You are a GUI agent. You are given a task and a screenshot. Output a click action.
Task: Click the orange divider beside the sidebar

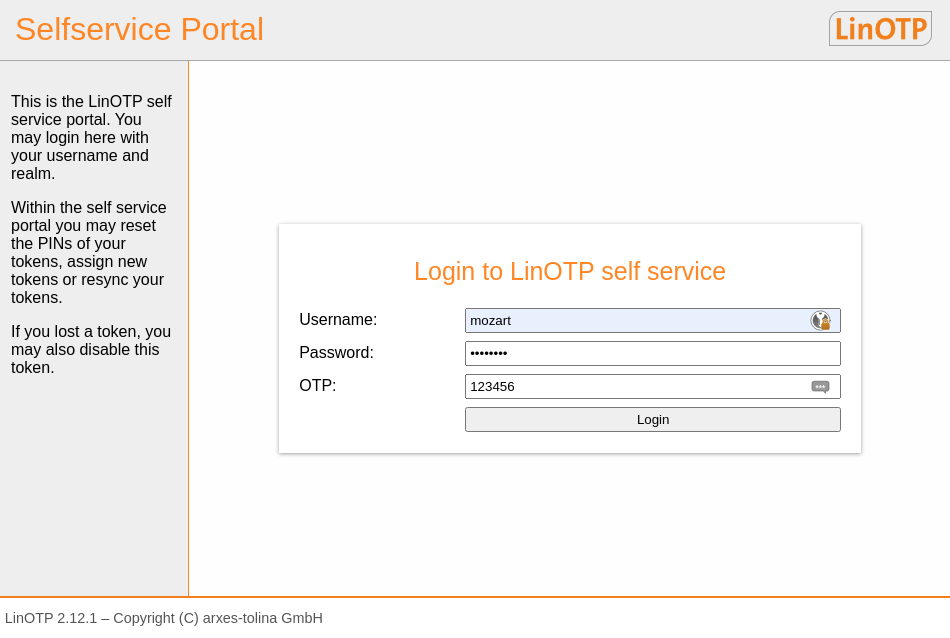point(188,330)
